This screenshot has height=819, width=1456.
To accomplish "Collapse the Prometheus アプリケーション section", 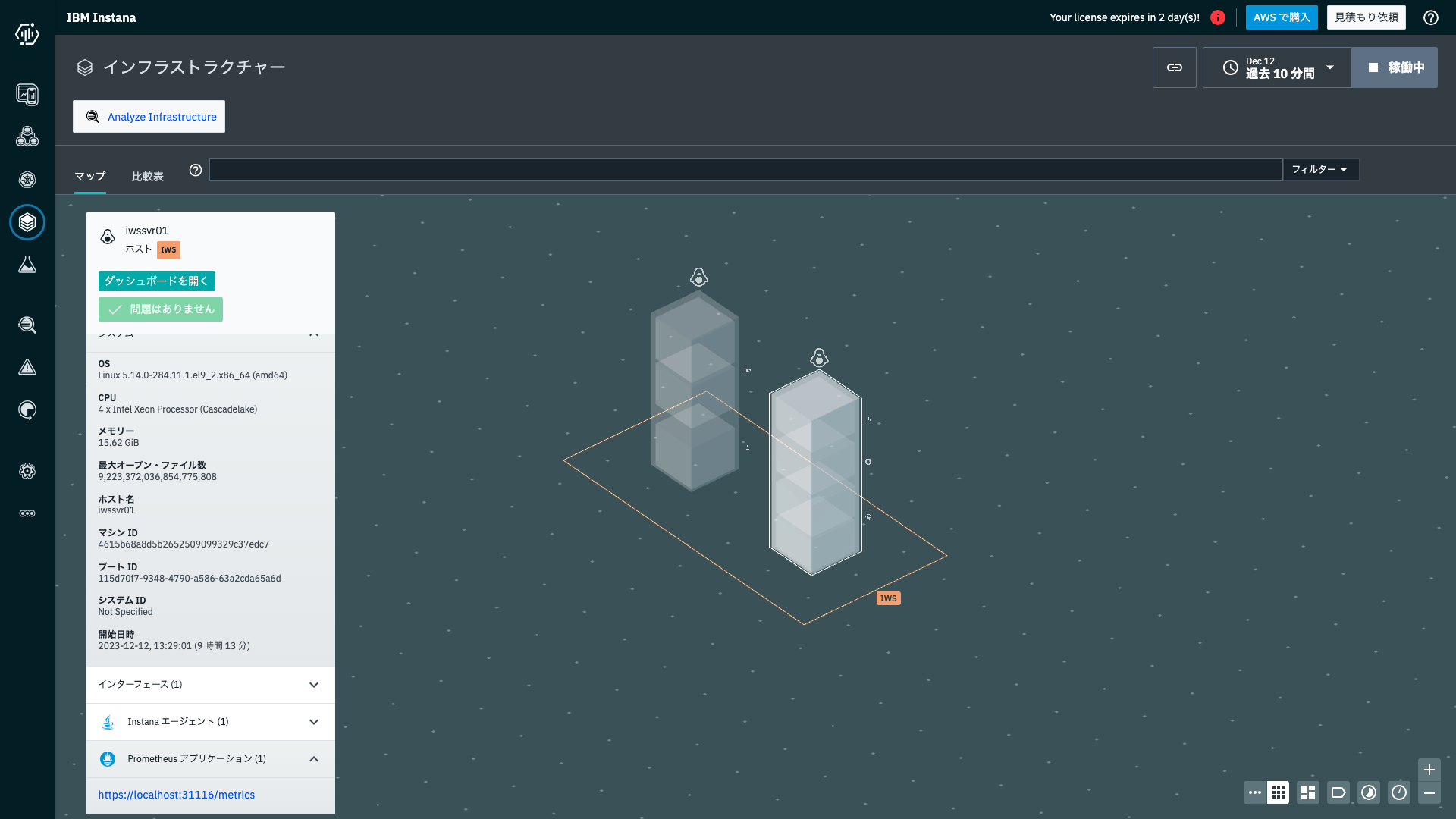I will coord(313,759).
